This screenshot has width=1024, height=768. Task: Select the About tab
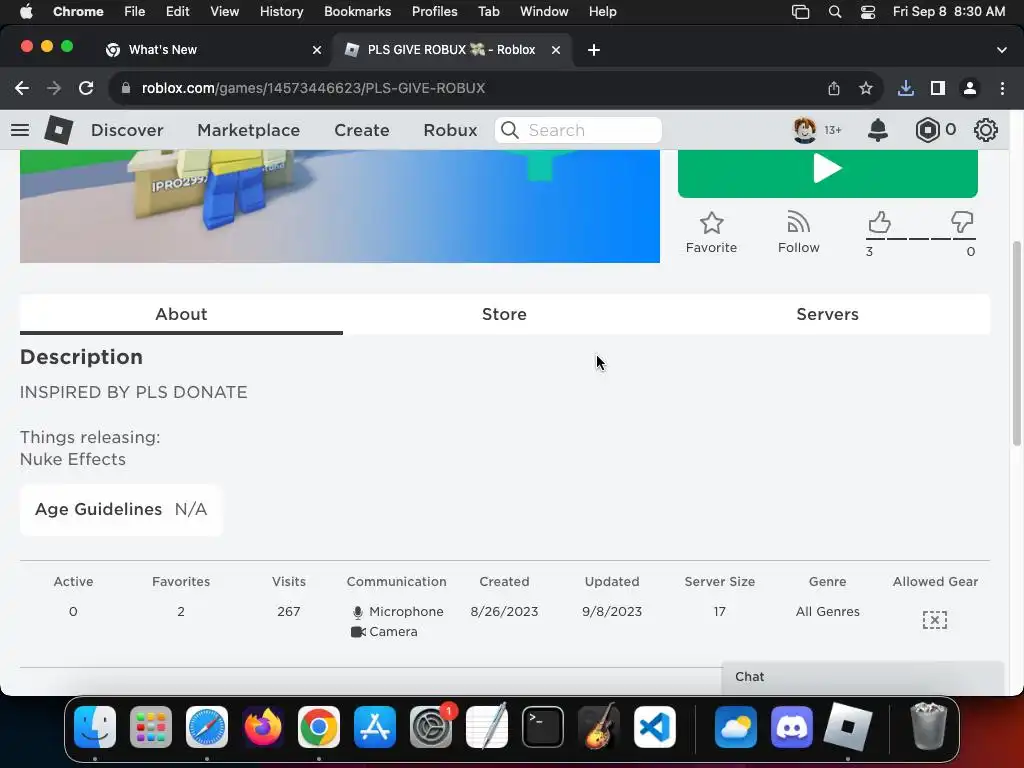181,314
